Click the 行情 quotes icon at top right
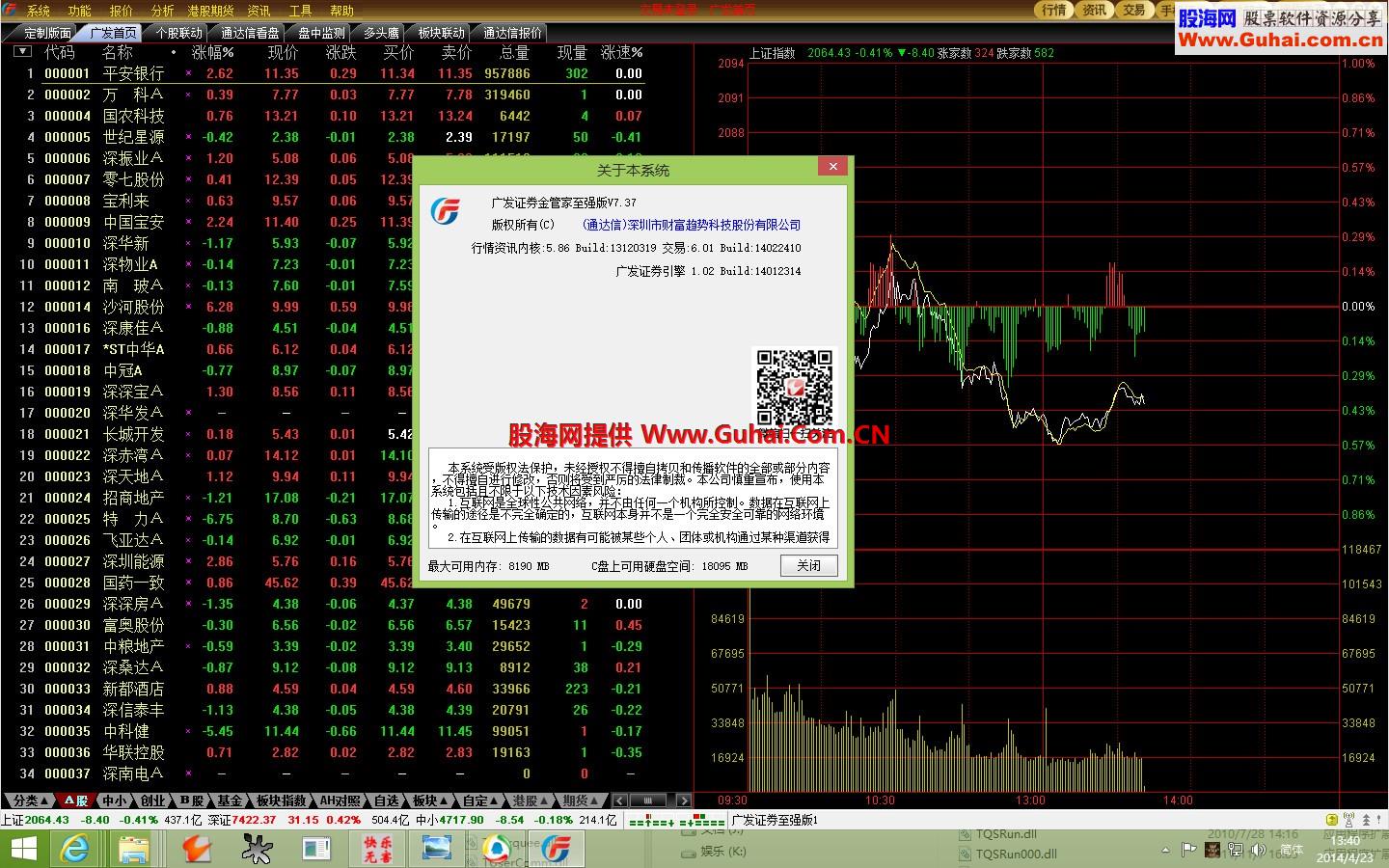 pos(1052,11)
